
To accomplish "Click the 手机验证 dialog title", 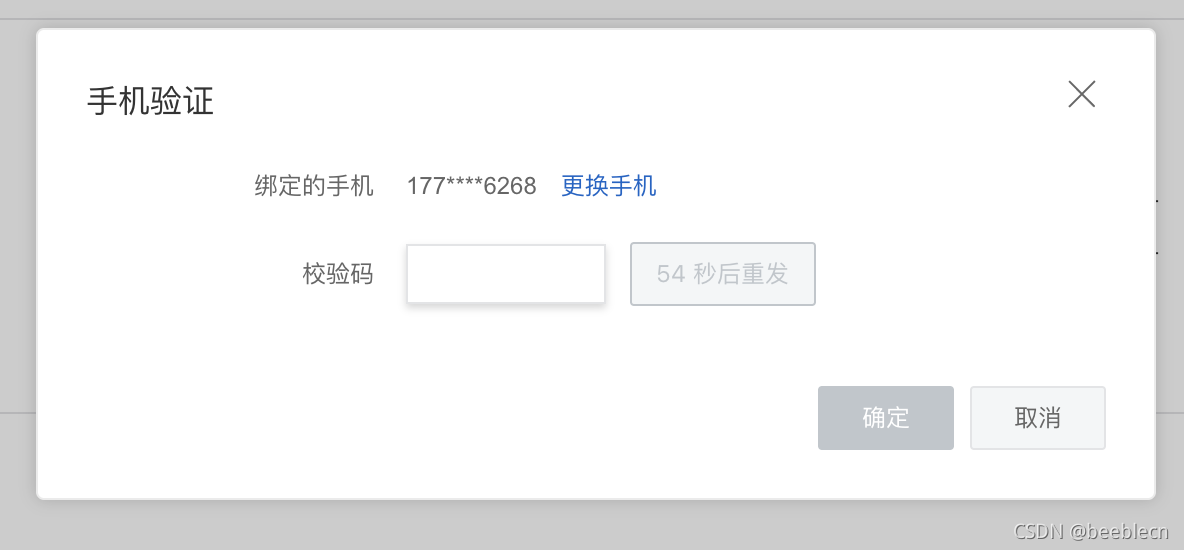I will pyautogui.click(x=151, y=101).
